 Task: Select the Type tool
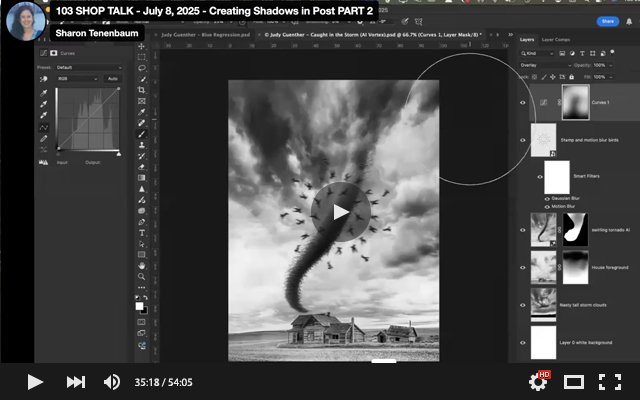[142, 233]
